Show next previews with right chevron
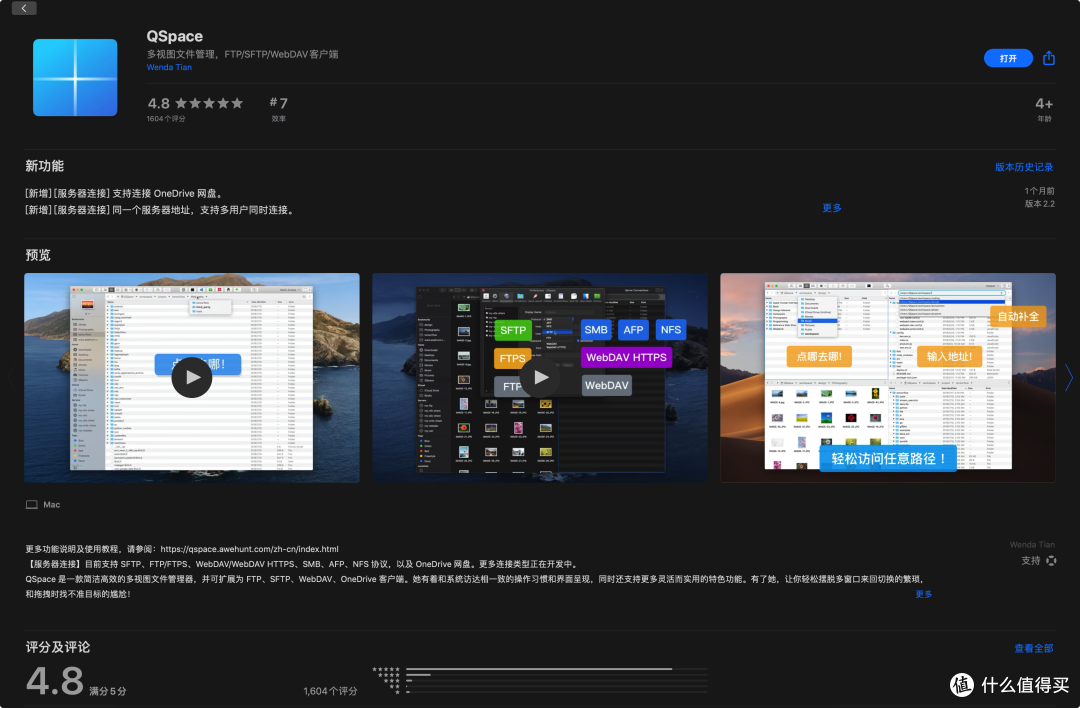The image size is (1080, 708). coord(1068,377)
